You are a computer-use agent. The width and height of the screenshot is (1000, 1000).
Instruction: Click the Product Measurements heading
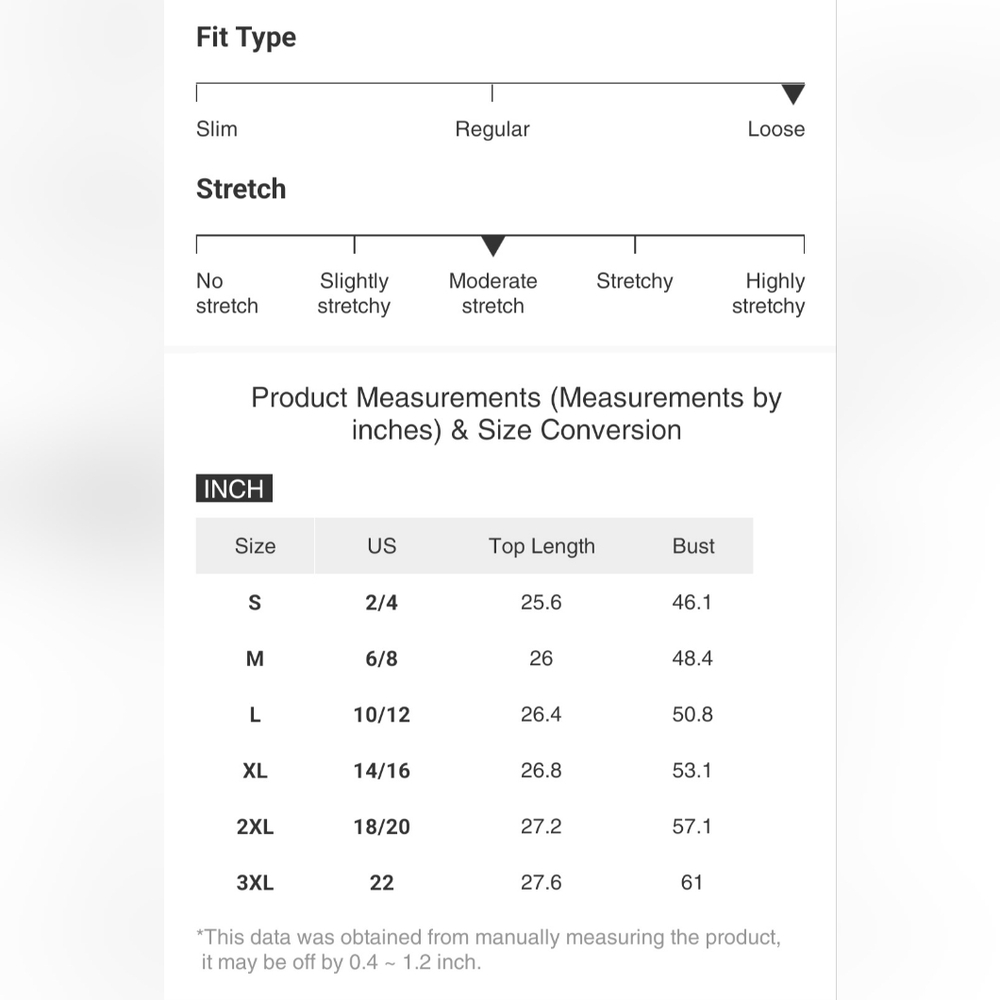516,413
